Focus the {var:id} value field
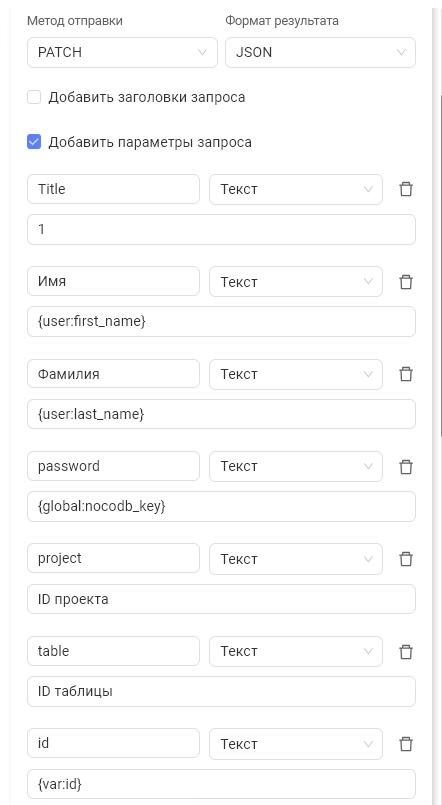Viewport: 442px width, 805px height. click(221, 784)
